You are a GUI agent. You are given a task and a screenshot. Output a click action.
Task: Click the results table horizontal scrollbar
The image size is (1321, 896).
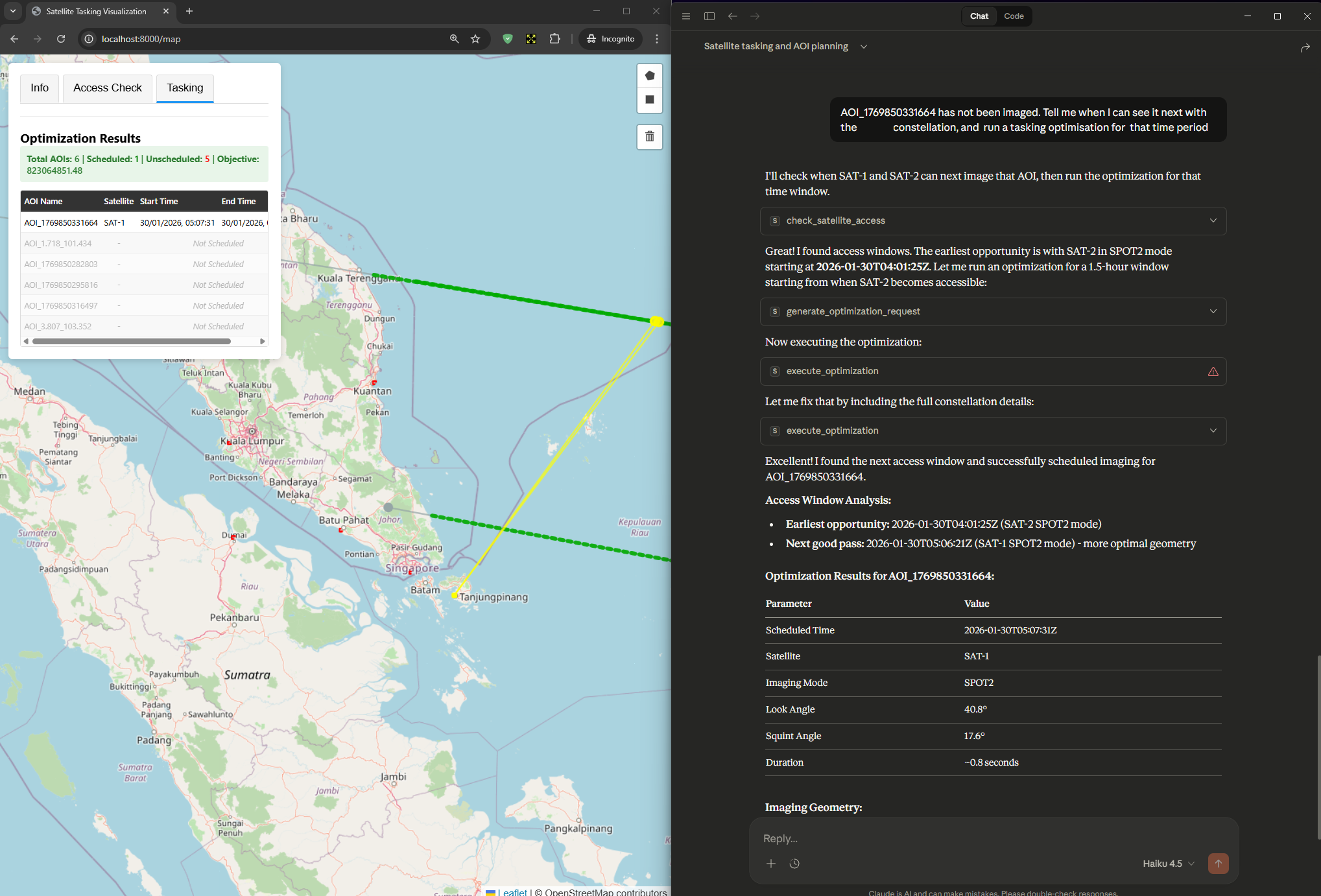tap(132, 341)
